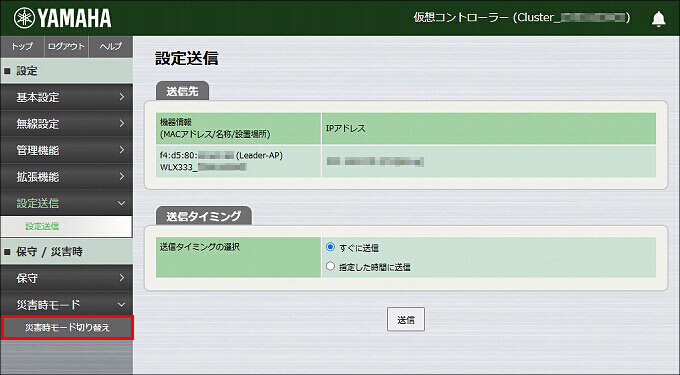The image size is (680, 375).
Task: Expand the 管理機能 menu
Action: [67, 150]
